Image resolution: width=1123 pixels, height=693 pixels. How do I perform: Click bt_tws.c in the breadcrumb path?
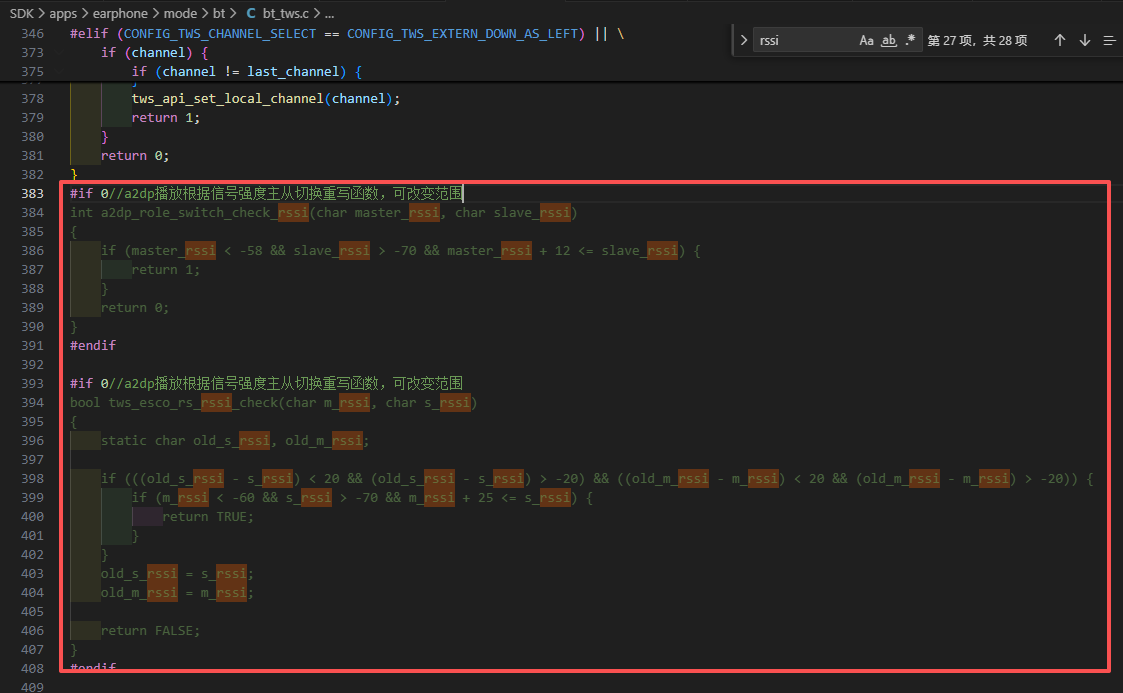(286, 13)
